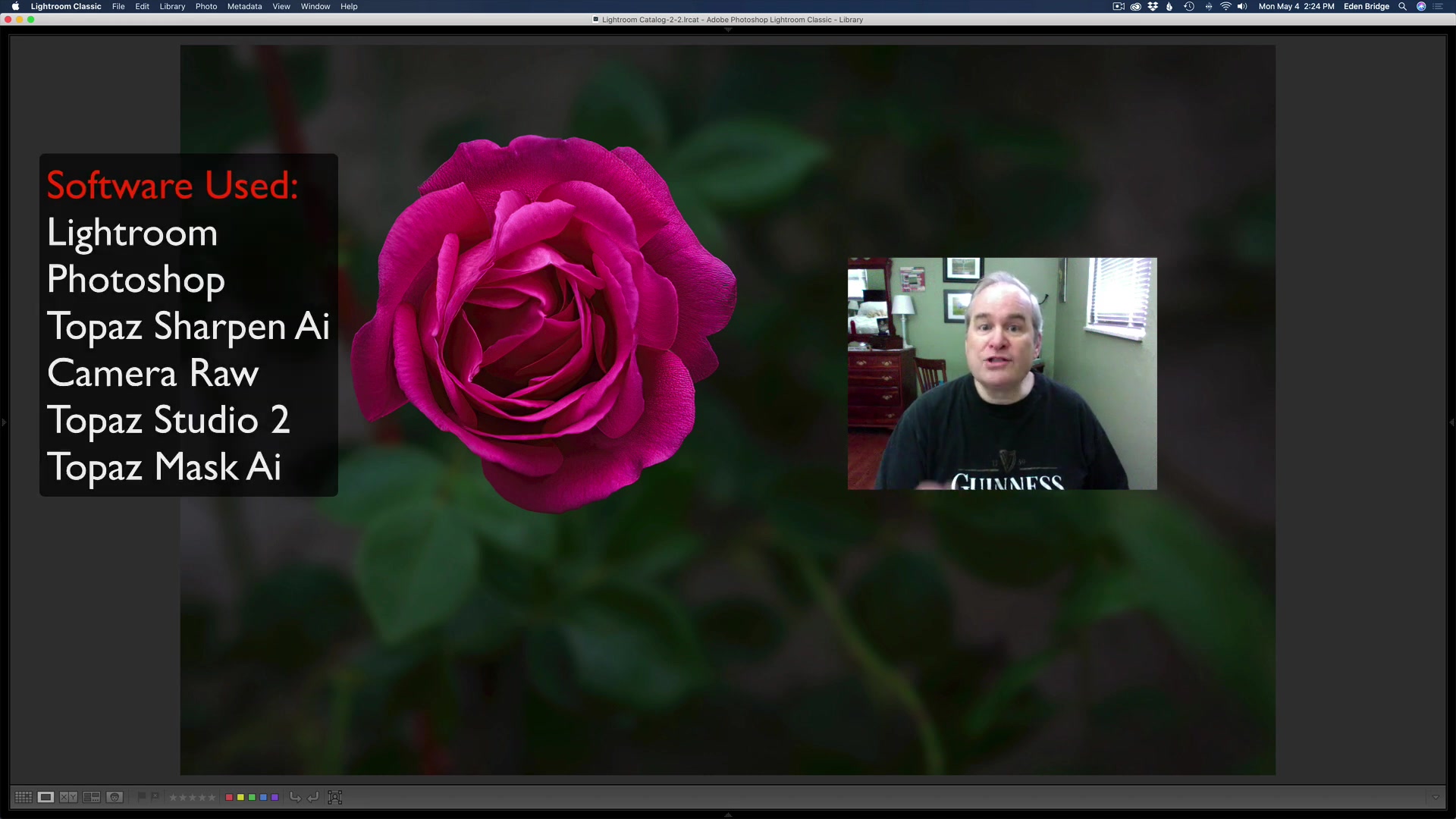
Task: Switch to Grid view in toolbar
Action: 23,797
